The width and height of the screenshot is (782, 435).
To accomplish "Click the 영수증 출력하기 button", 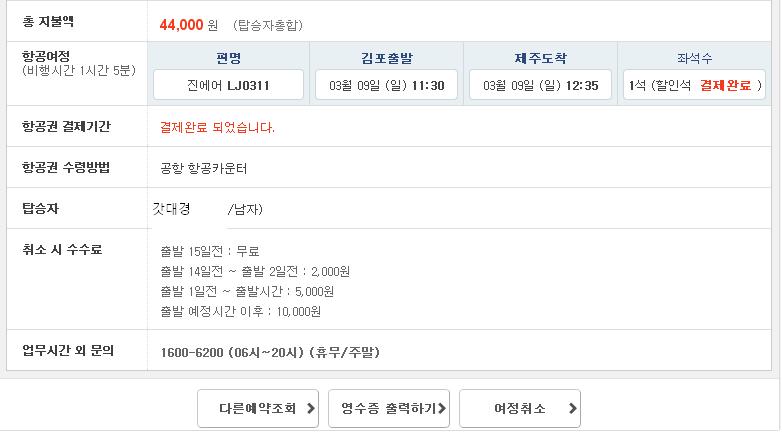I will pos(389,409).
